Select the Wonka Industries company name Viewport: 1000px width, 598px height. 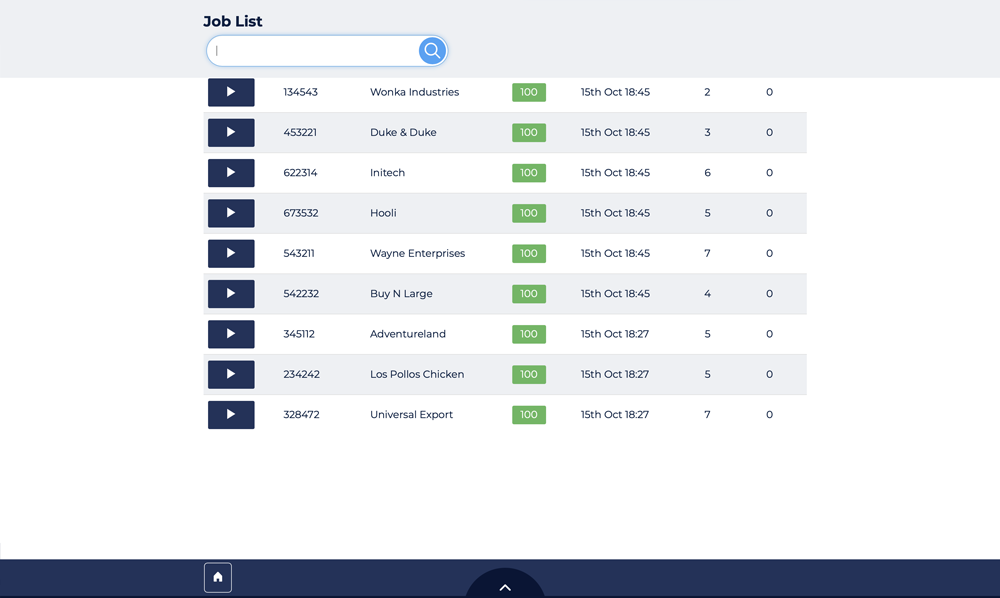pos(414,92)
